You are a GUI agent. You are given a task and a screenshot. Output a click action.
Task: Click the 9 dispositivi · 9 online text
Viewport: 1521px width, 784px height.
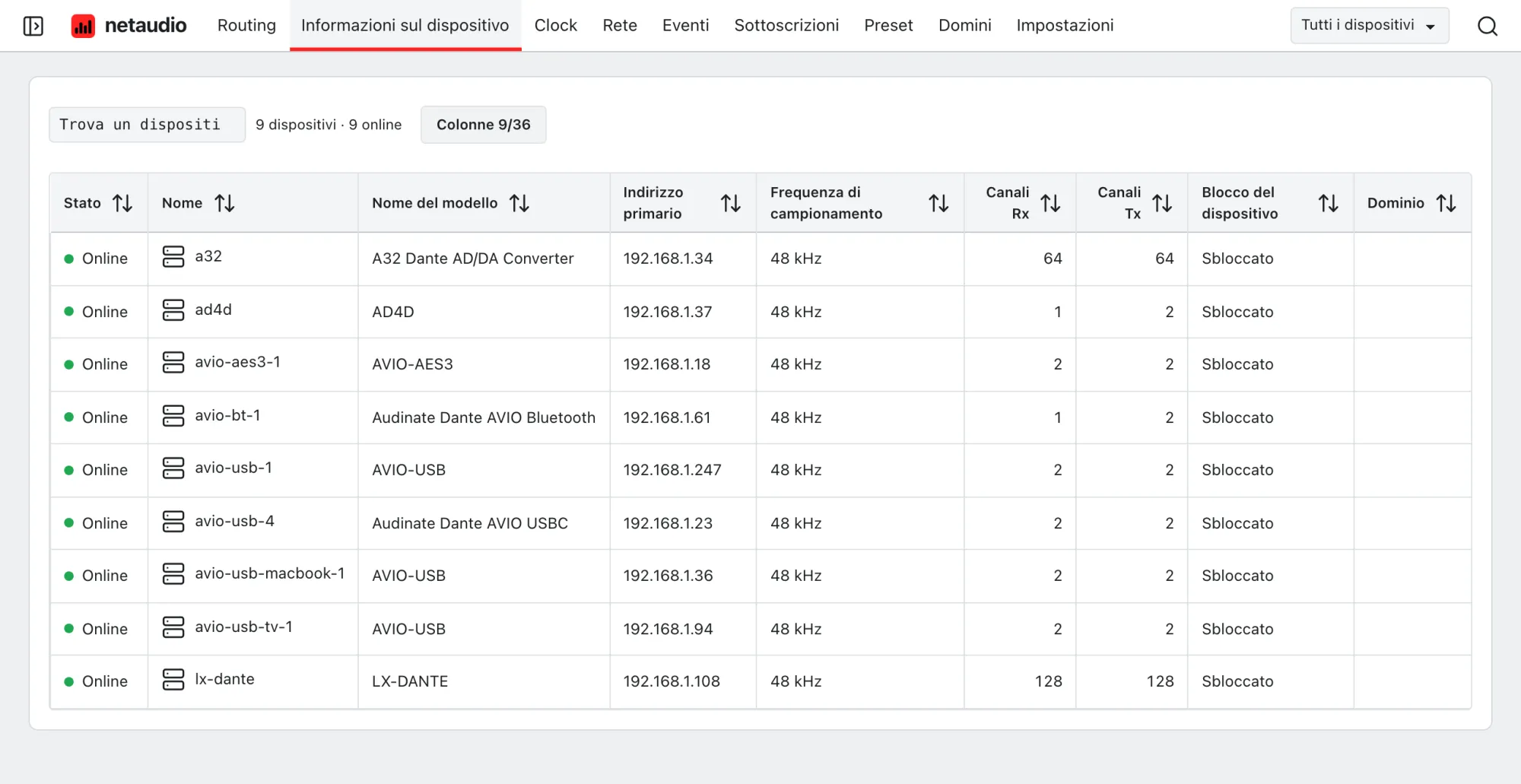[329, 125]
